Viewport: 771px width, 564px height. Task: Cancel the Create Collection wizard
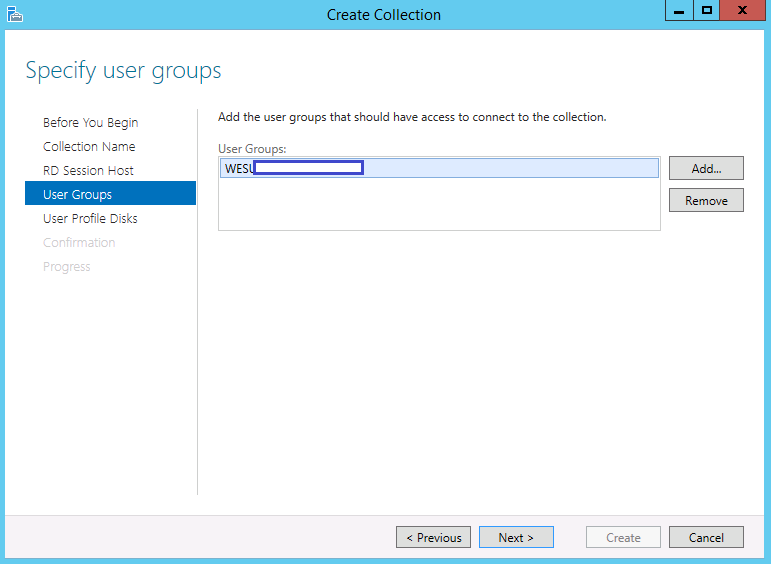point(706,537)
